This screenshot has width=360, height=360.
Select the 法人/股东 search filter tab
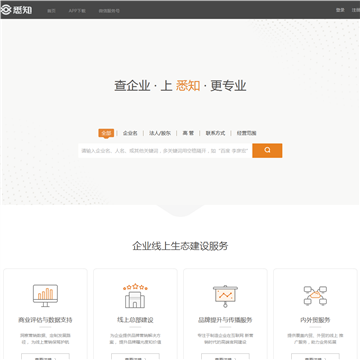click(x=160, y=133)
